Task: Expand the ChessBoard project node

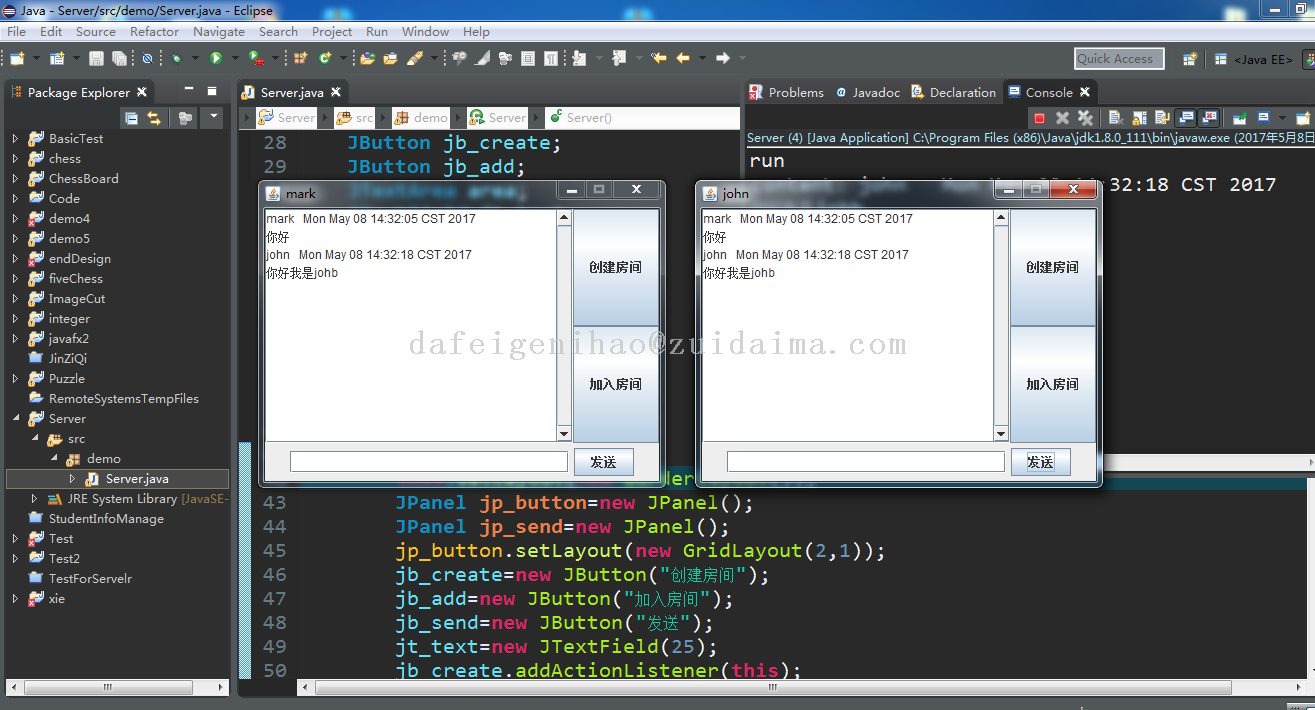Action: 15,178
